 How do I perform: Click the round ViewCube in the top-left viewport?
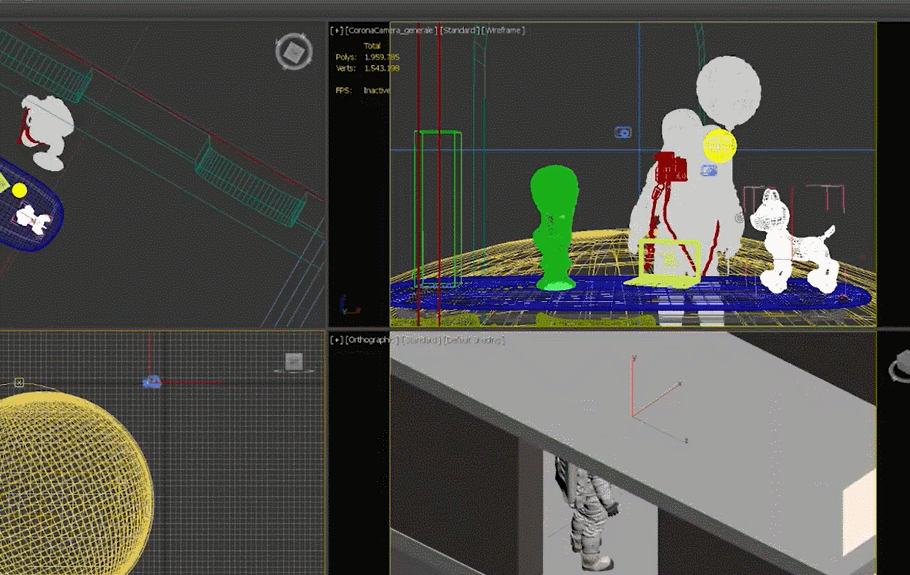click(294, 52)
